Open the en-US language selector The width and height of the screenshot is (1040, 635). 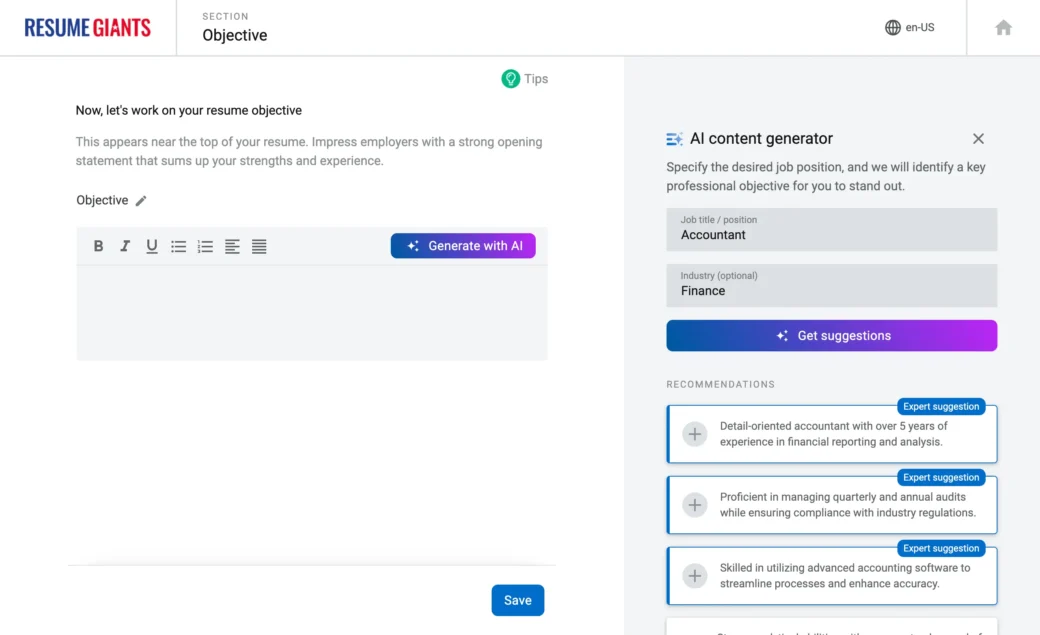pos(909,28)
